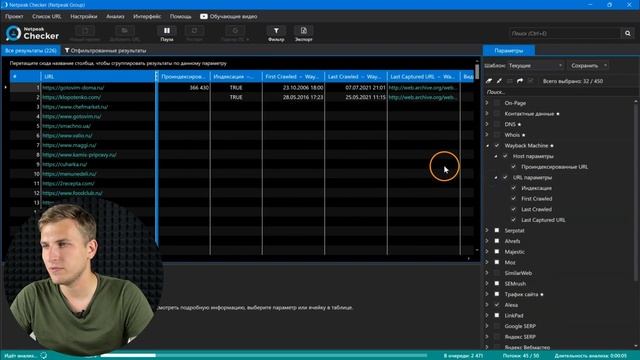Open link https://klopotenko.com/

click(71, 97)
